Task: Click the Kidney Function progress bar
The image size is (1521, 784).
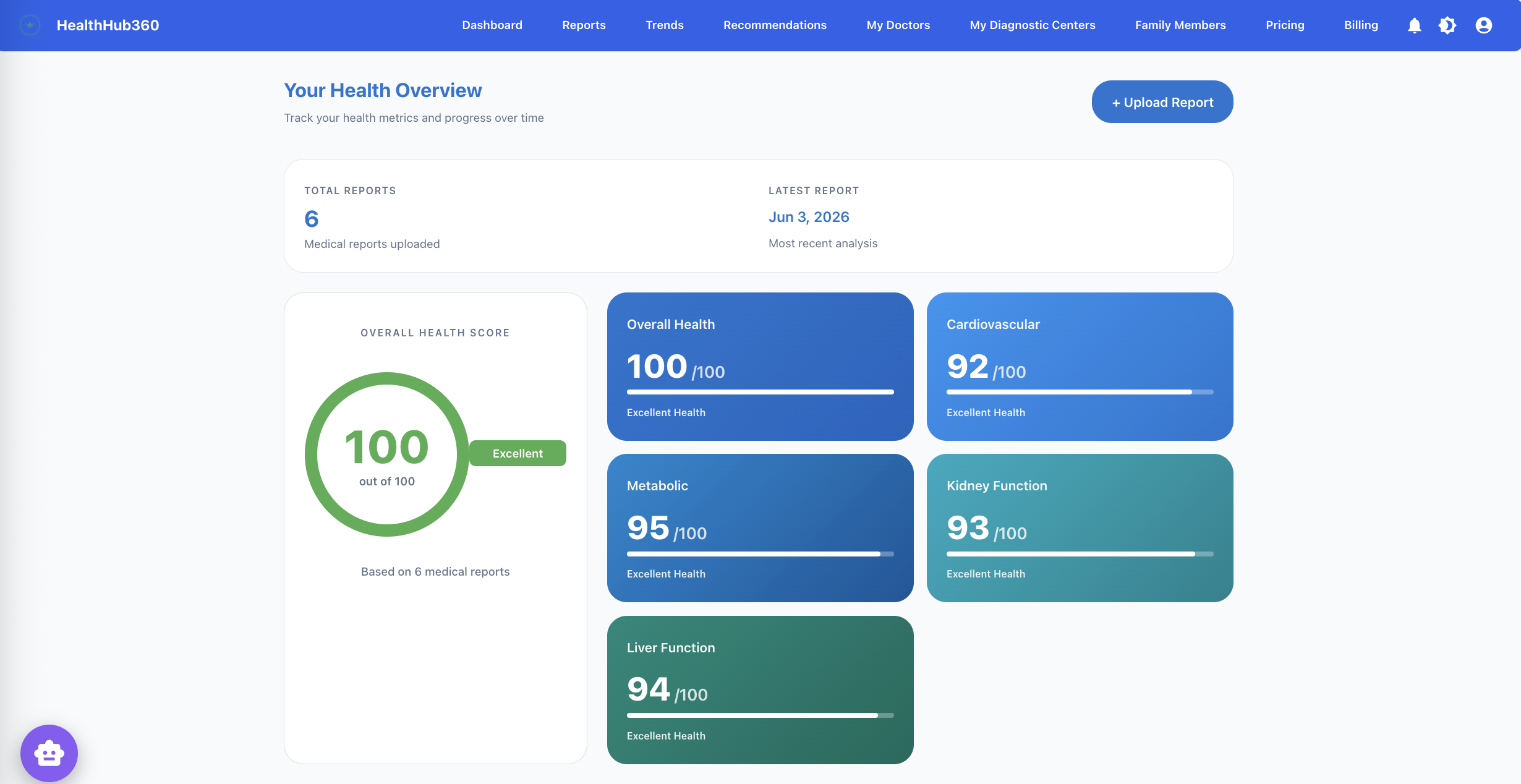Action: [x=1080, y=554]
